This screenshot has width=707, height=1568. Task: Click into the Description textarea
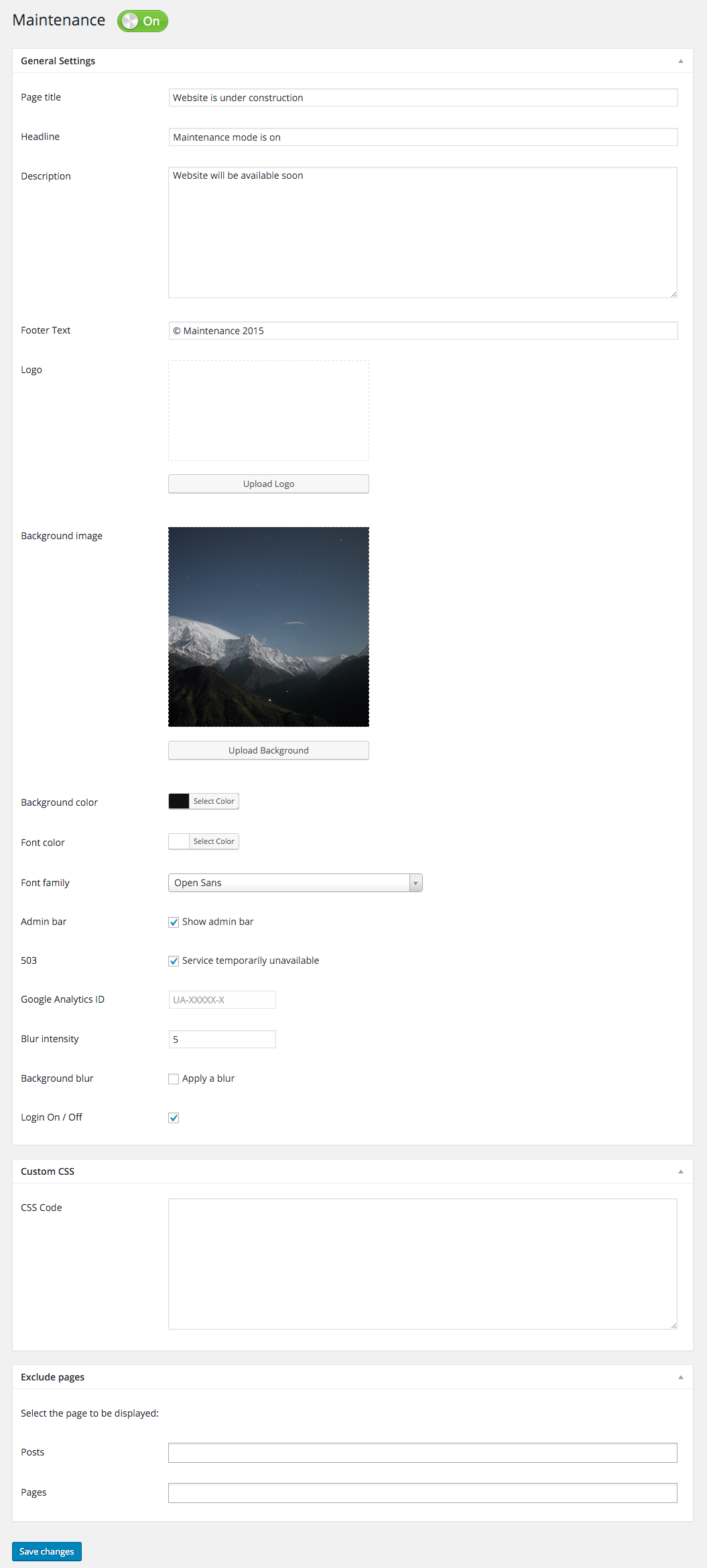(423, 232)
